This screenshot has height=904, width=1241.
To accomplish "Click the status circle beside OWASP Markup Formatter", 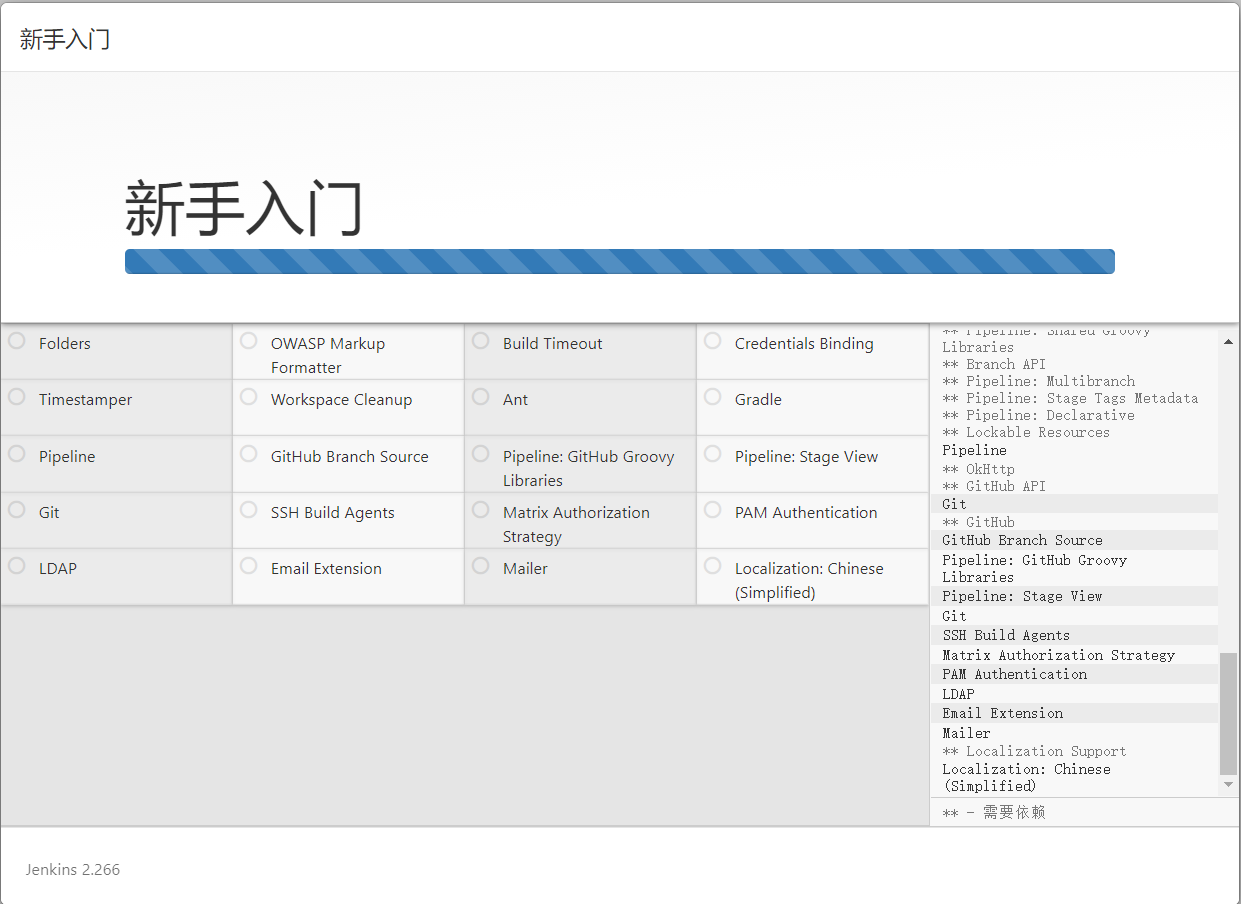I will click(x=249, y=341).
